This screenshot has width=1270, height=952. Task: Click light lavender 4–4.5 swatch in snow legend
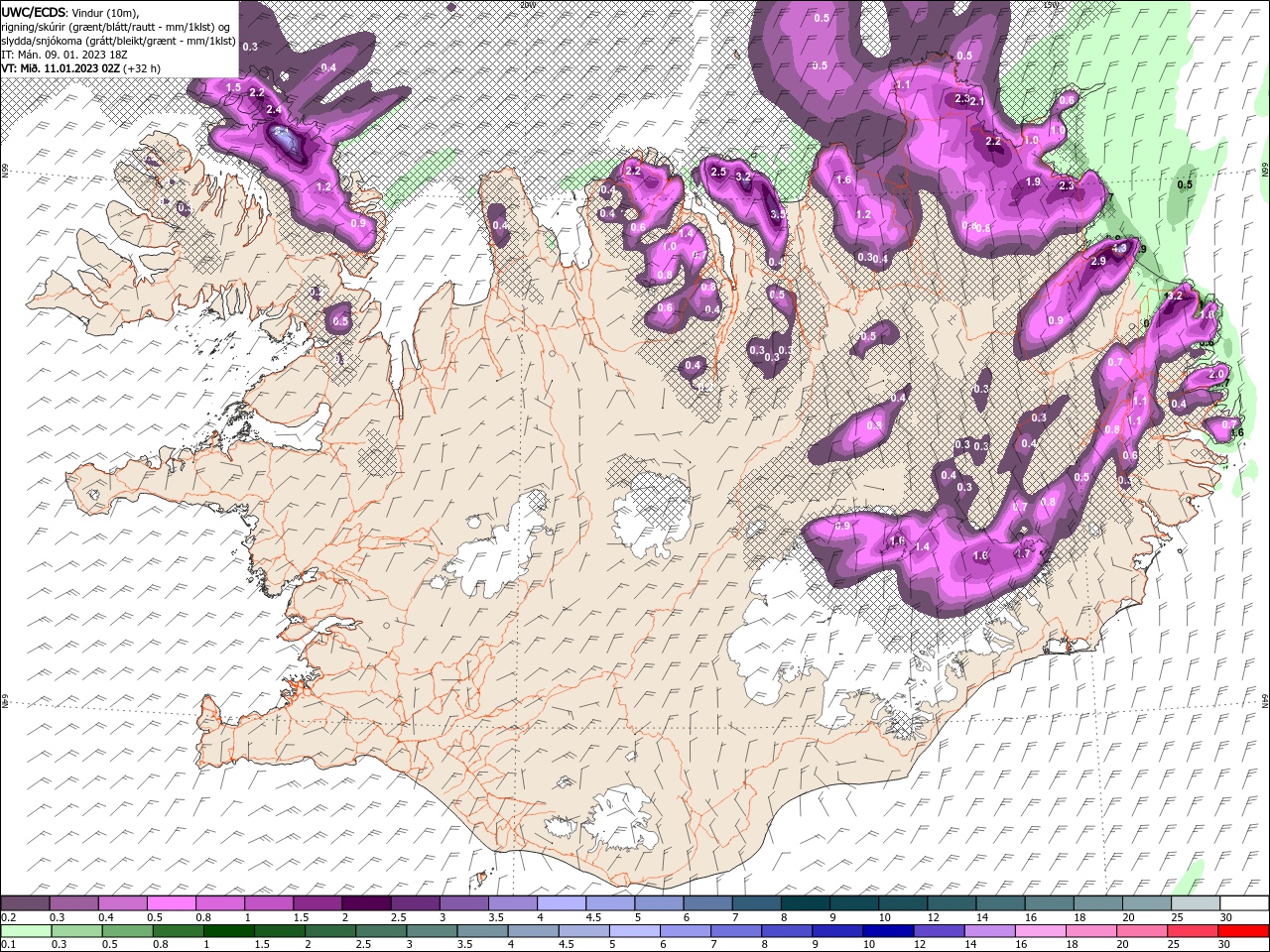pyautogui.click(x=561, y=903)
